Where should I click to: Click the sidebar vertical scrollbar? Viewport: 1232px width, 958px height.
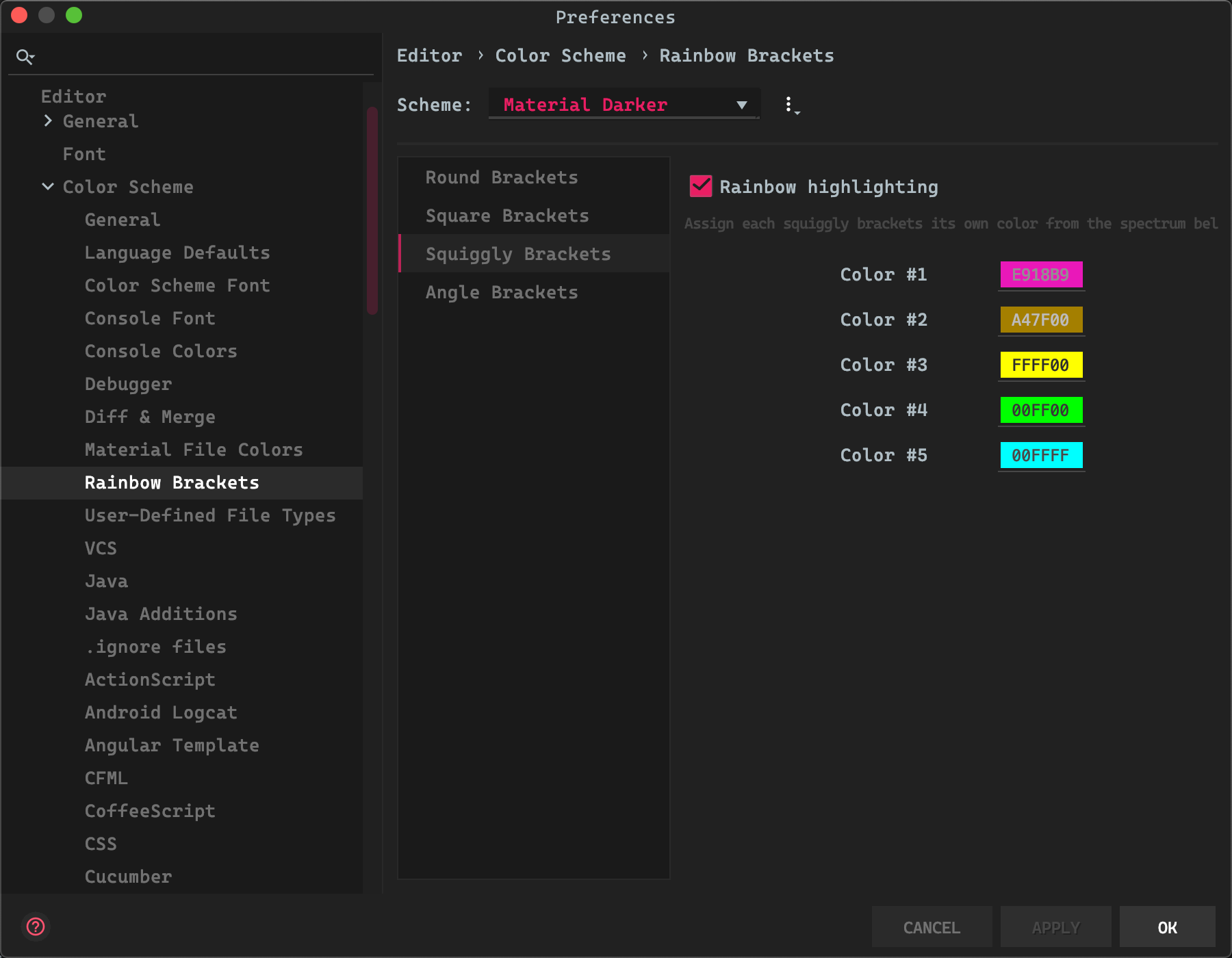click(x=372, y=211)
